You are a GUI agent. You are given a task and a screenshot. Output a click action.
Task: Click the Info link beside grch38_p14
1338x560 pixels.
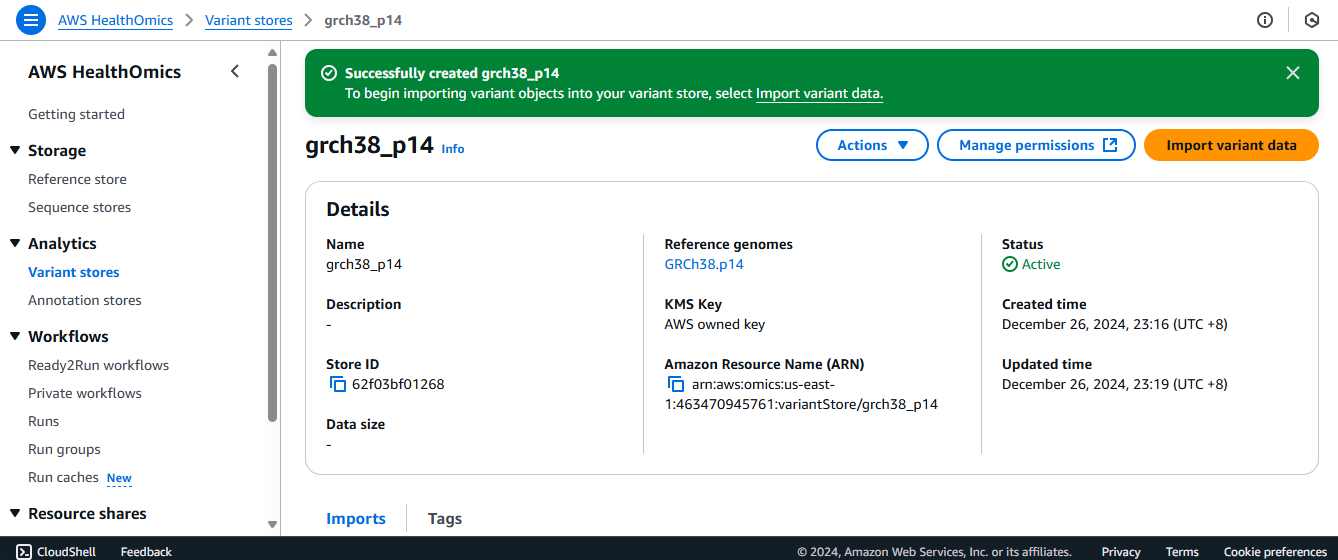click(x=453, y=148)
